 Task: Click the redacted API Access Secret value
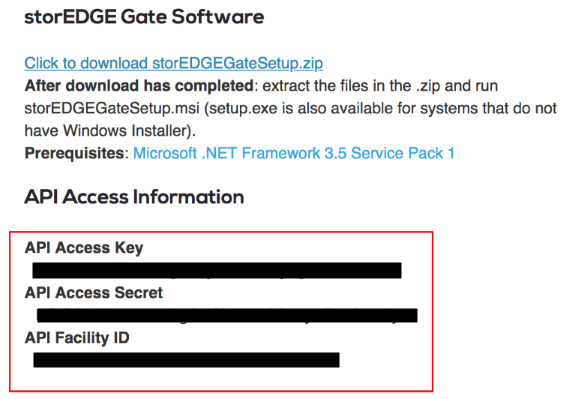click(x=227, y=315)
